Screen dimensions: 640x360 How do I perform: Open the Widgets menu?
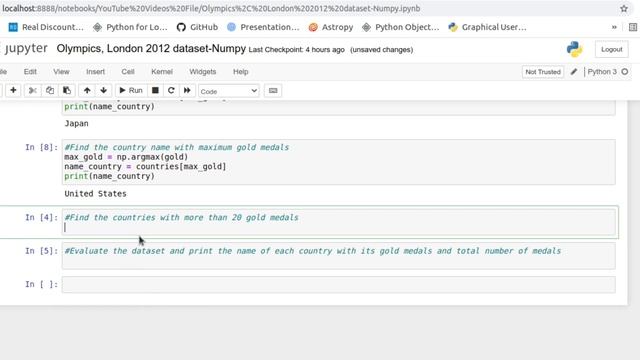[x=202, y=71]
